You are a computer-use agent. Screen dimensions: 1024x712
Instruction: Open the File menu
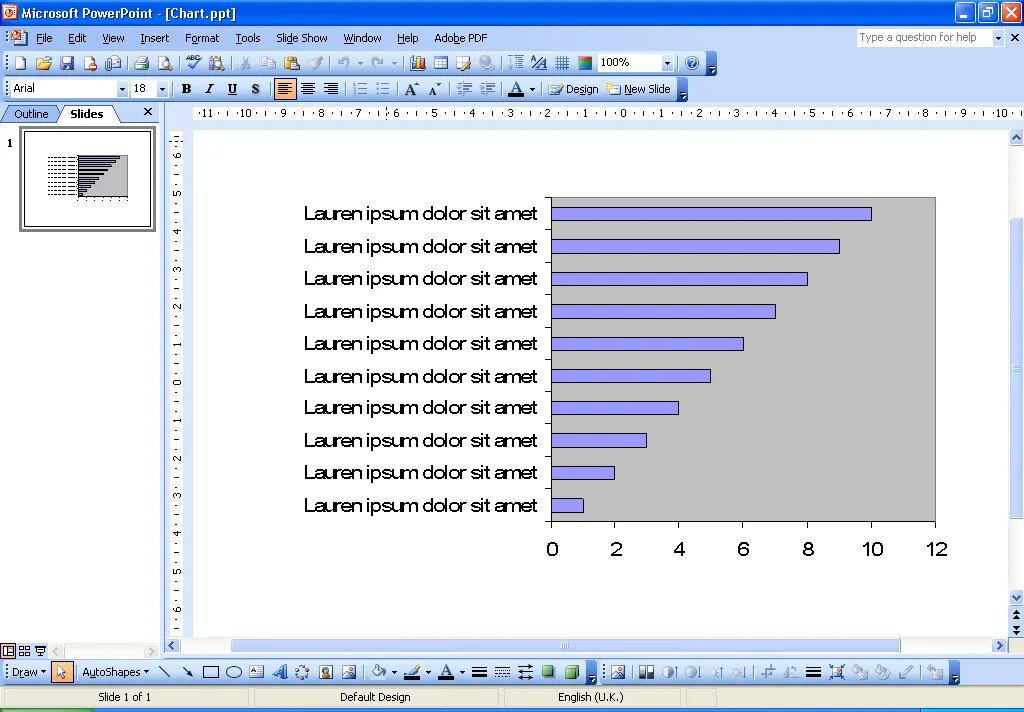click(x=44, y=38)
